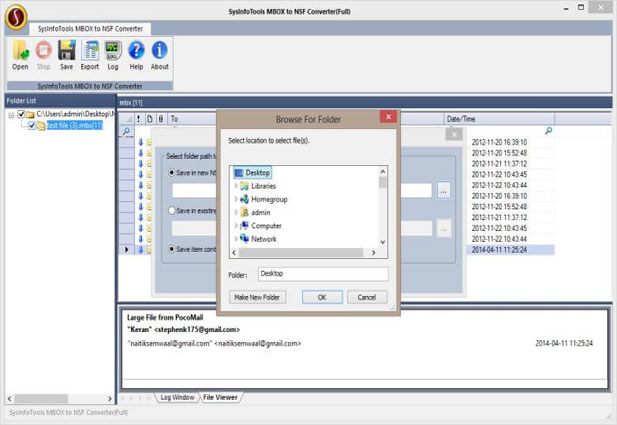Click browse tree scroll down arrow

pos(382,242)
